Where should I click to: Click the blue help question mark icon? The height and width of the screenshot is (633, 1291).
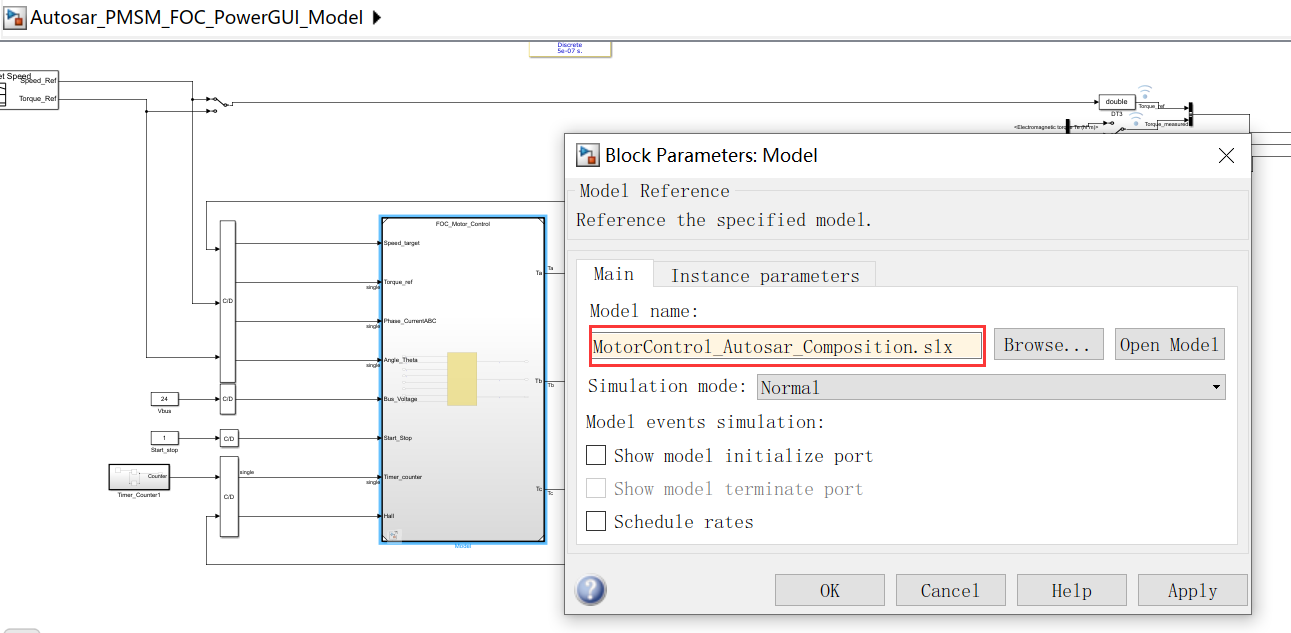pyautogui.click(x=590, y=590)
